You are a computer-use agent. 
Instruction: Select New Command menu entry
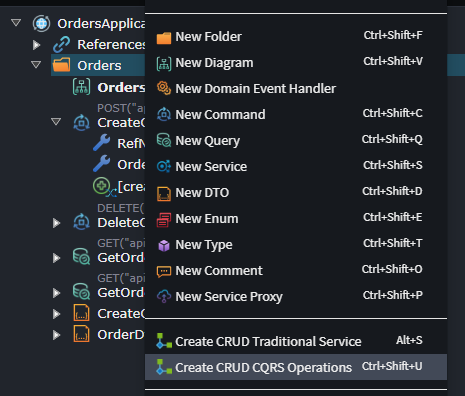click(x=296, y=115)
